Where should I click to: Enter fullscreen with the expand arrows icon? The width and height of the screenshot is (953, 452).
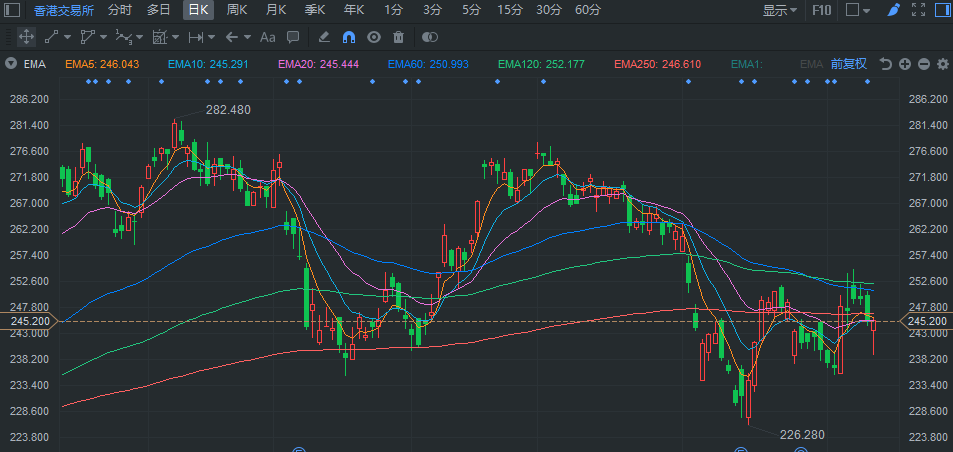[918, 10]
